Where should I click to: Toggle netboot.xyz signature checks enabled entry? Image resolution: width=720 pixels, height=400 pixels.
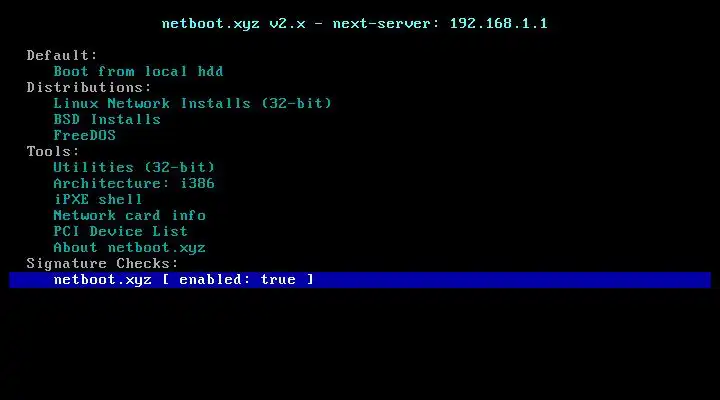click(360, 280)
